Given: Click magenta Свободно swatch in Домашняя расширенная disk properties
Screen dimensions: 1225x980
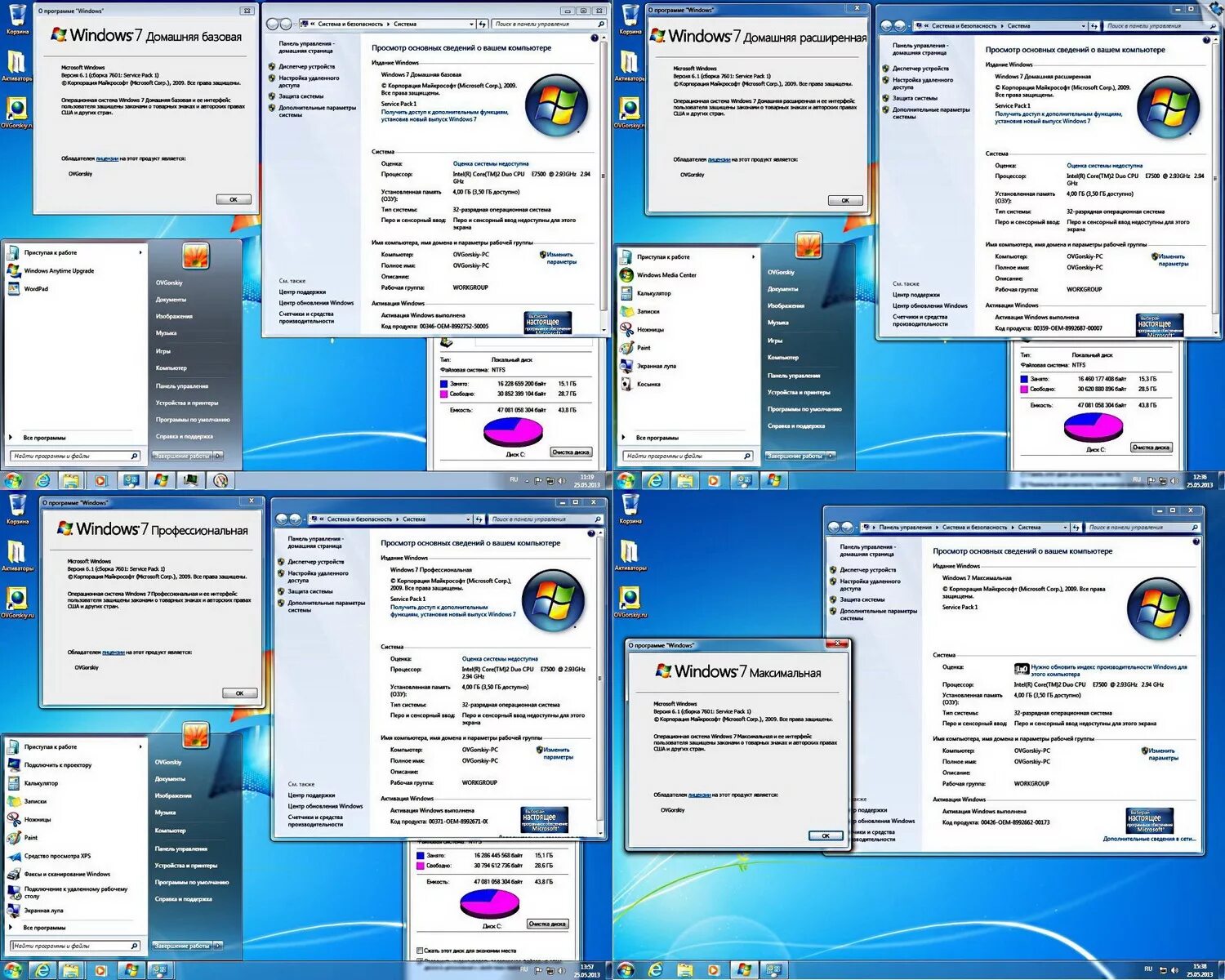Looking at the screenshot, I should [1024, 390].
